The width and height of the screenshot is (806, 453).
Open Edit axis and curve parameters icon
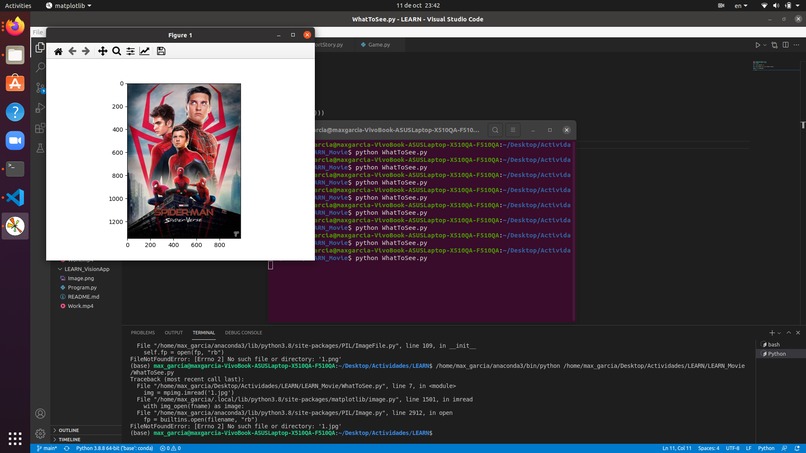coord(144,51)
